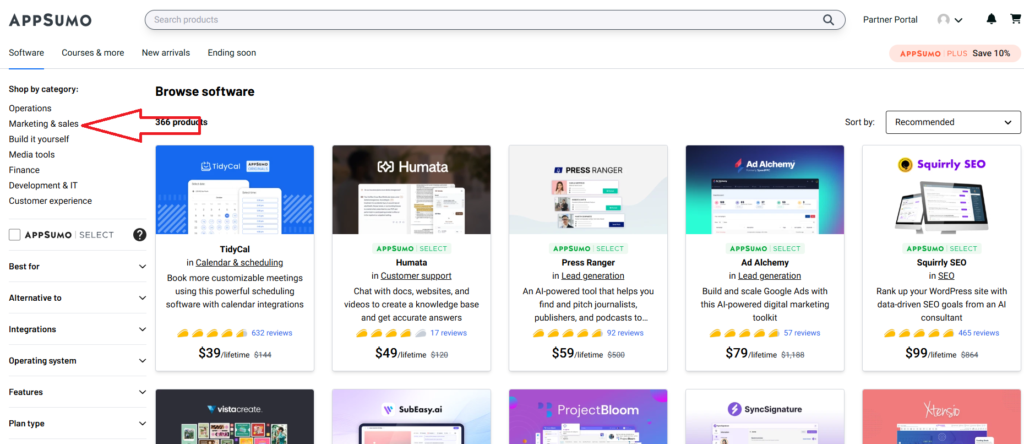This screenshot has height=444, width=1024.
Task: Open the user avatar account menu
Action: click(950, 20)
